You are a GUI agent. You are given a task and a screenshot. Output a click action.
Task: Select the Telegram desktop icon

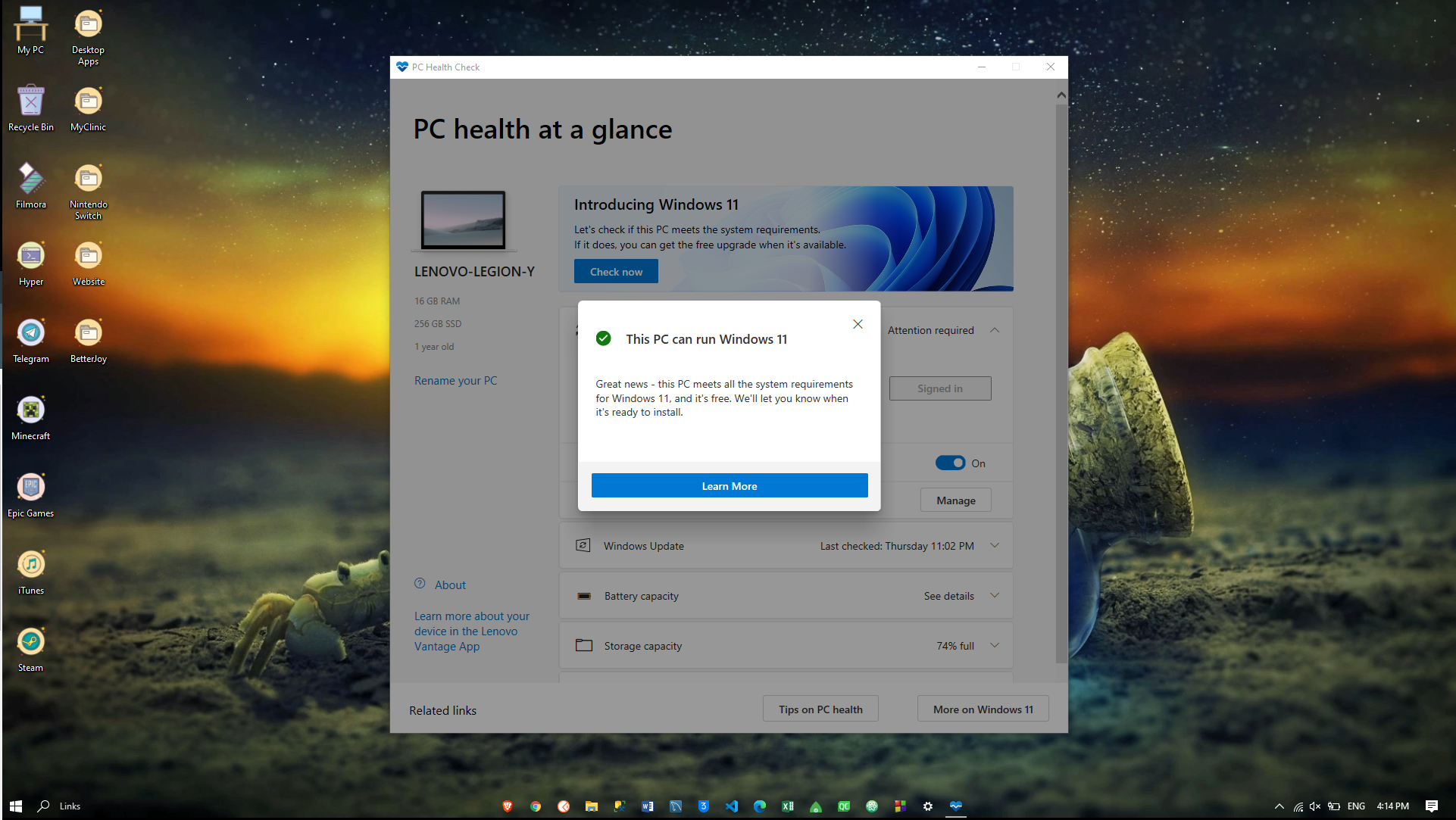coord(31,339)
